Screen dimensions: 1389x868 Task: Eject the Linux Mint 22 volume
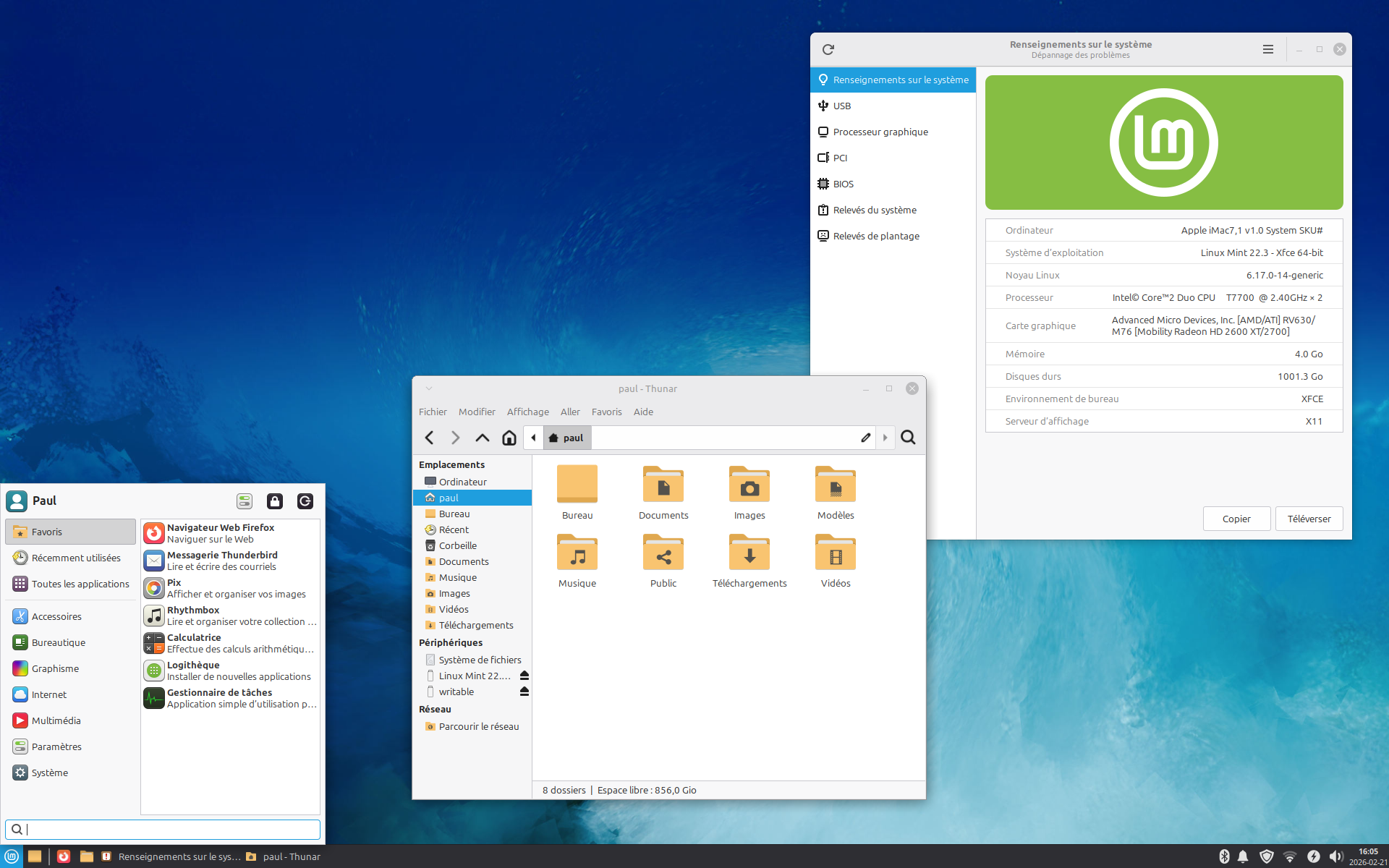click(x=524, y=676)
